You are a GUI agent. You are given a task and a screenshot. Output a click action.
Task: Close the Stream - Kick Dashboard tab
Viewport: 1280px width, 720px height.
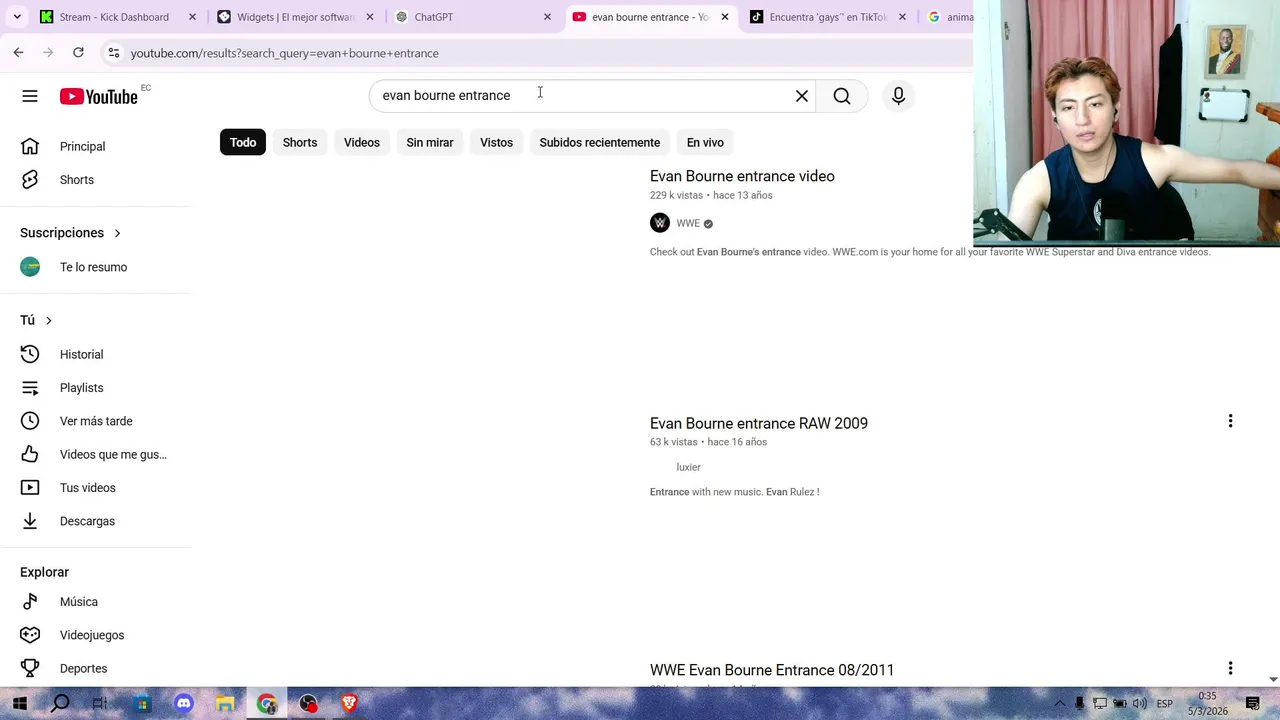pyautogui.click(x=192, y=17)
